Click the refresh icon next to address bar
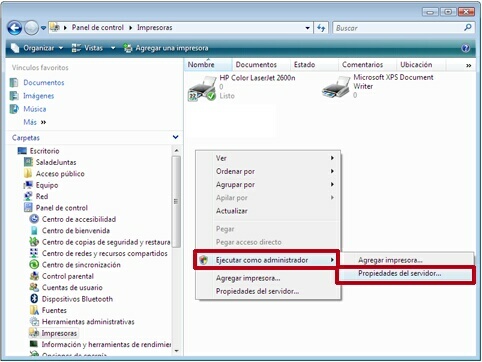 tap(321, 28)
